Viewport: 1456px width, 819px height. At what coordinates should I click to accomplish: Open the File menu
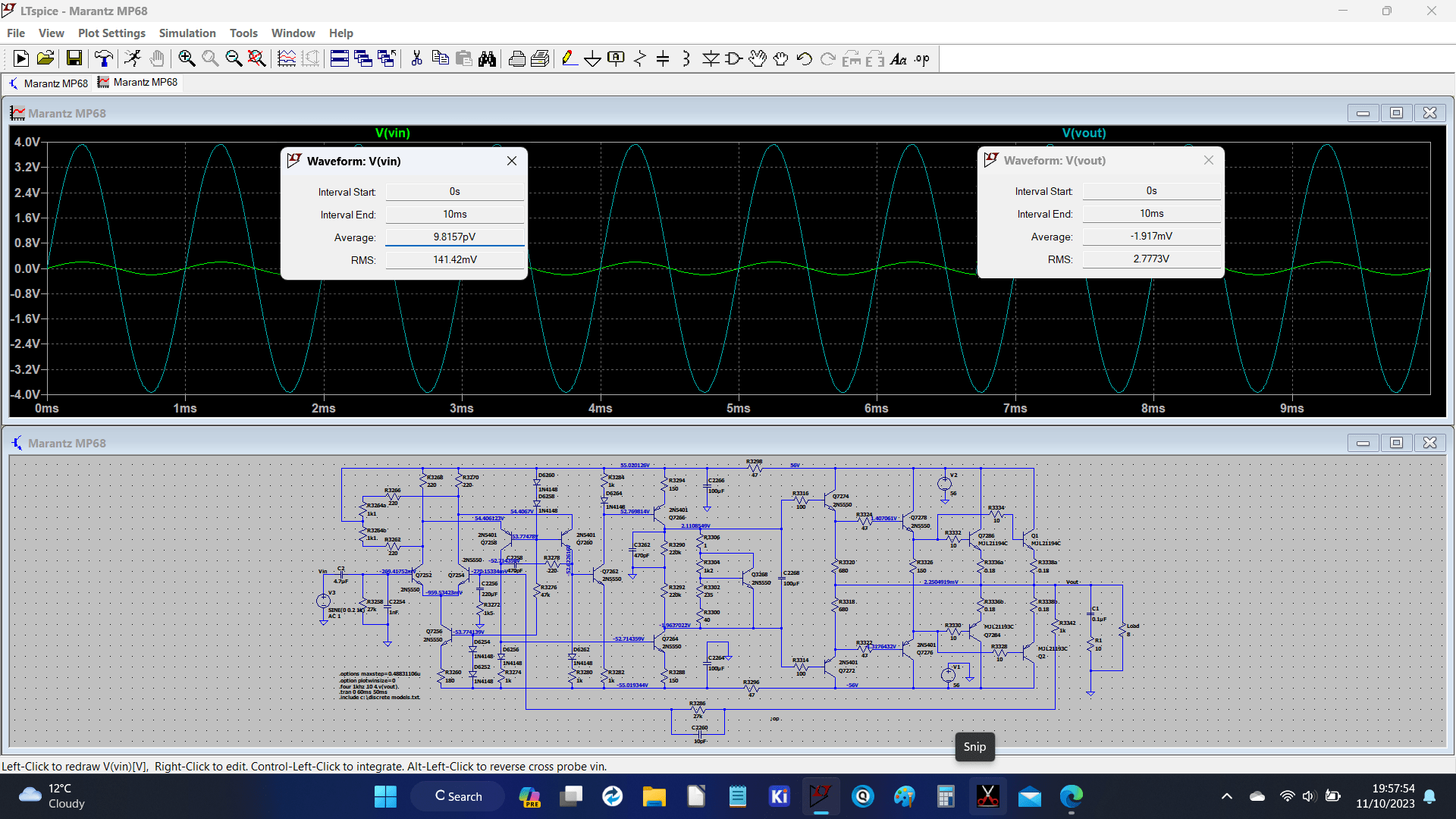[16, 33]
